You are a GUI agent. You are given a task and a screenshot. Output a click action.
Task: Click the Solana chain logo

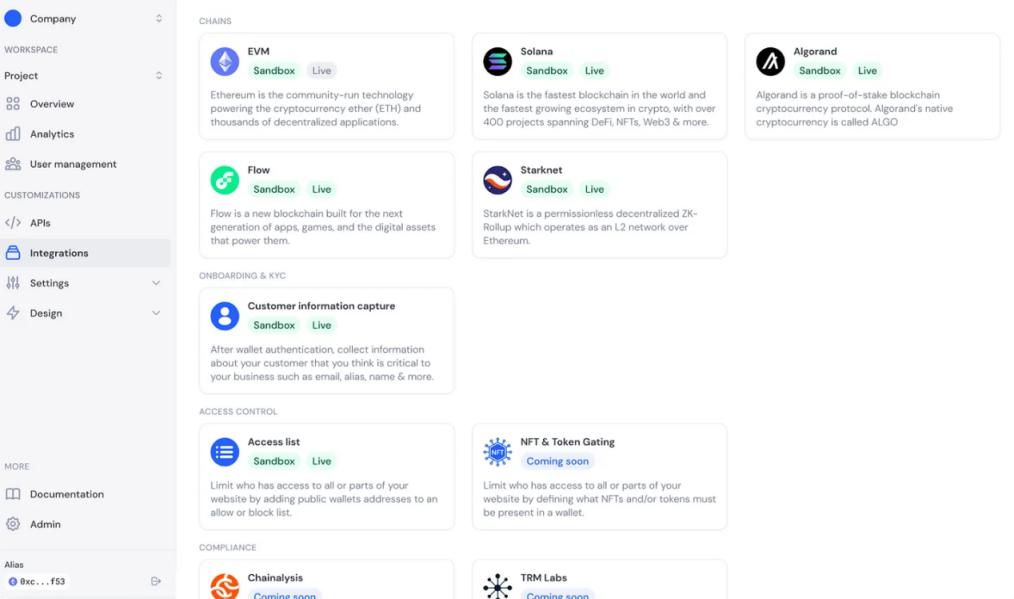(498, 62)
